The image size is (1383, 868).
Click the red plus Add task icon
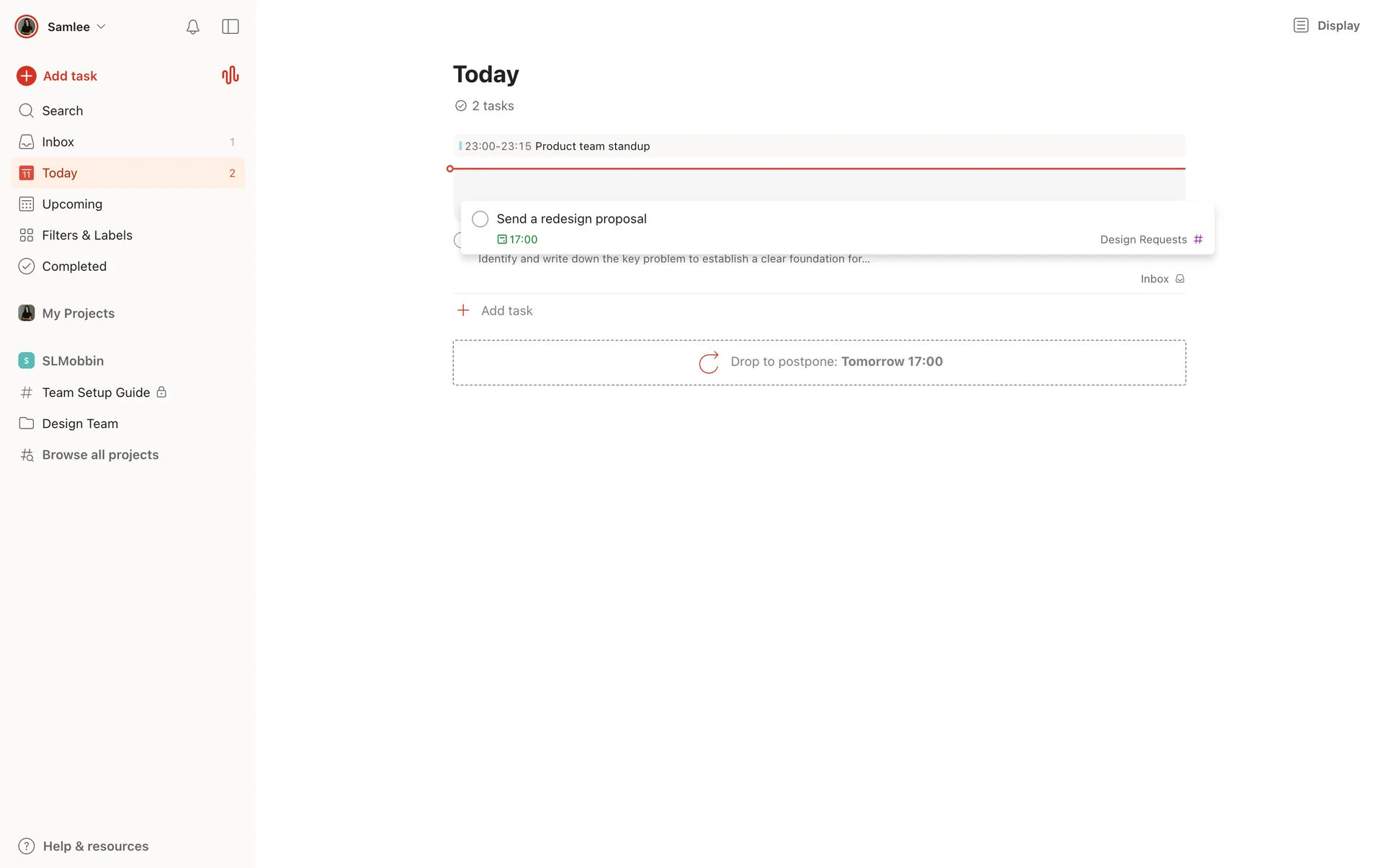click(27, 76)
